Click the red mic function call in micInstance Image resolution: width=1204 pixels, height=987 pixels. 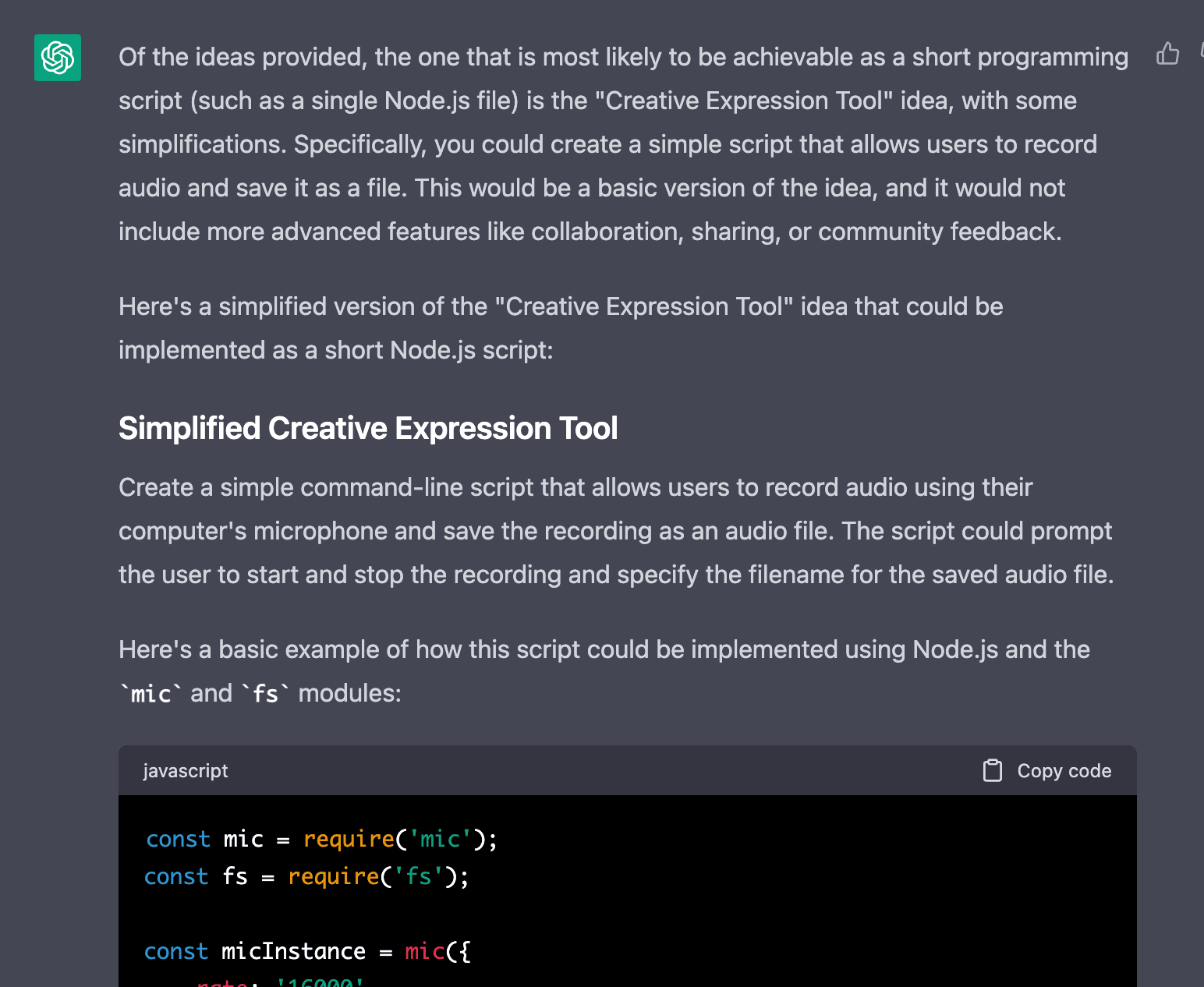424,951
